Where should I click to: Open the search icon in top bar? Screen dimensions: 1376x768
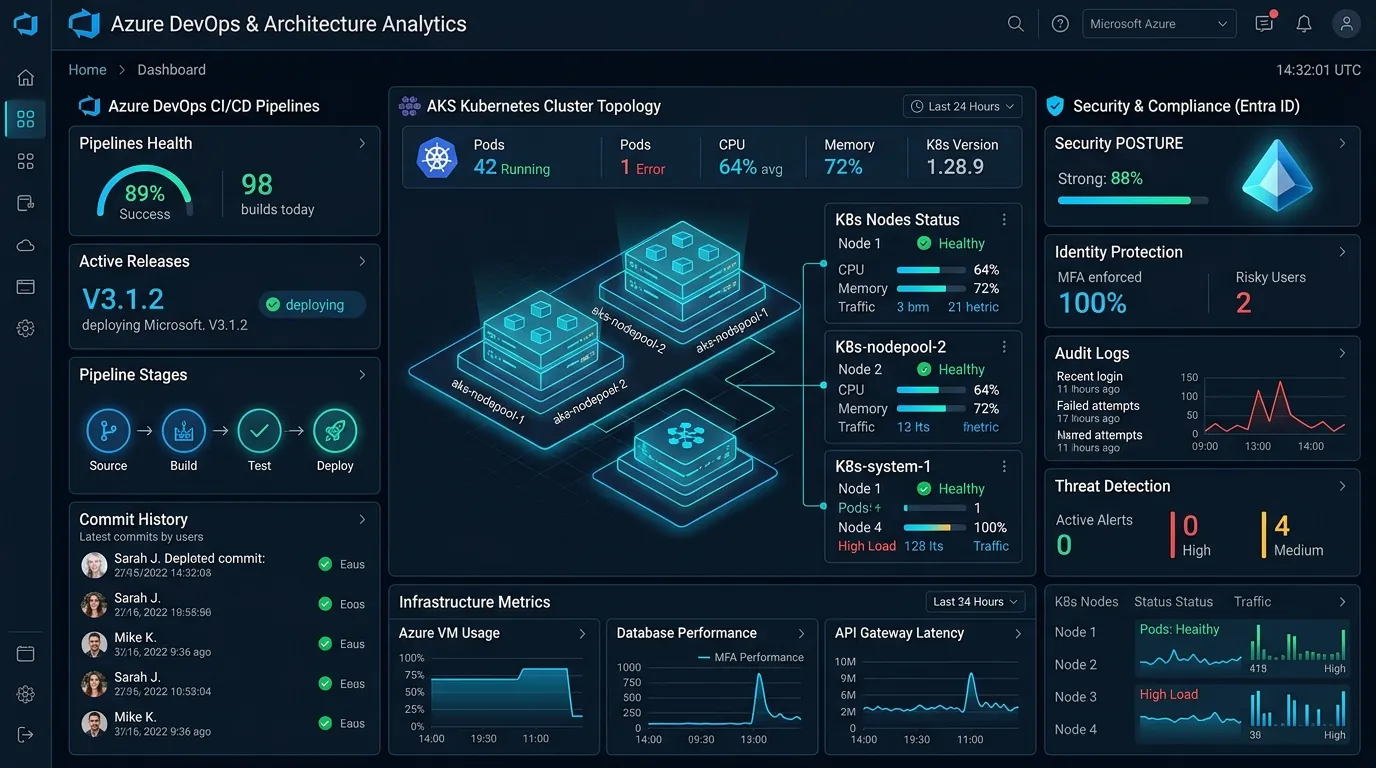pyautogui.click(x=1015, y=24)
